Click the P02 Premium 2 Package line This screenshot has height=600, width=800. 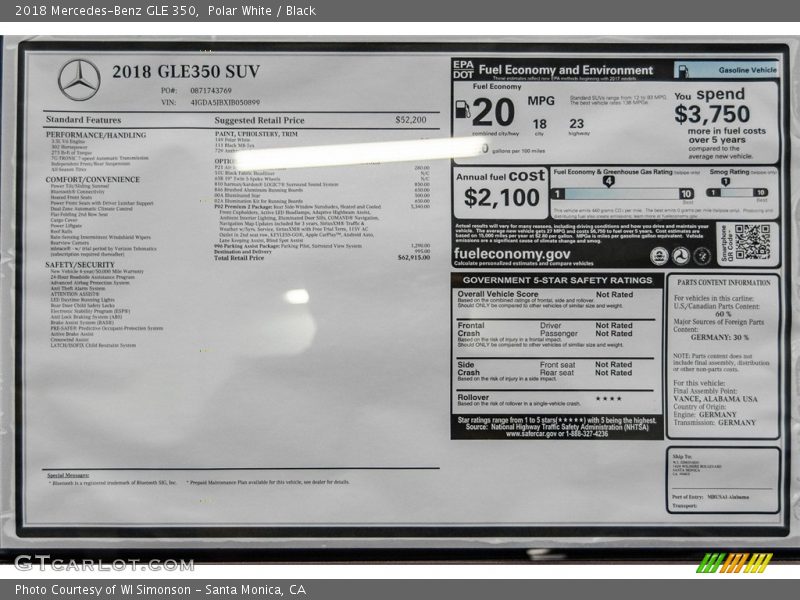coord(297,207)
